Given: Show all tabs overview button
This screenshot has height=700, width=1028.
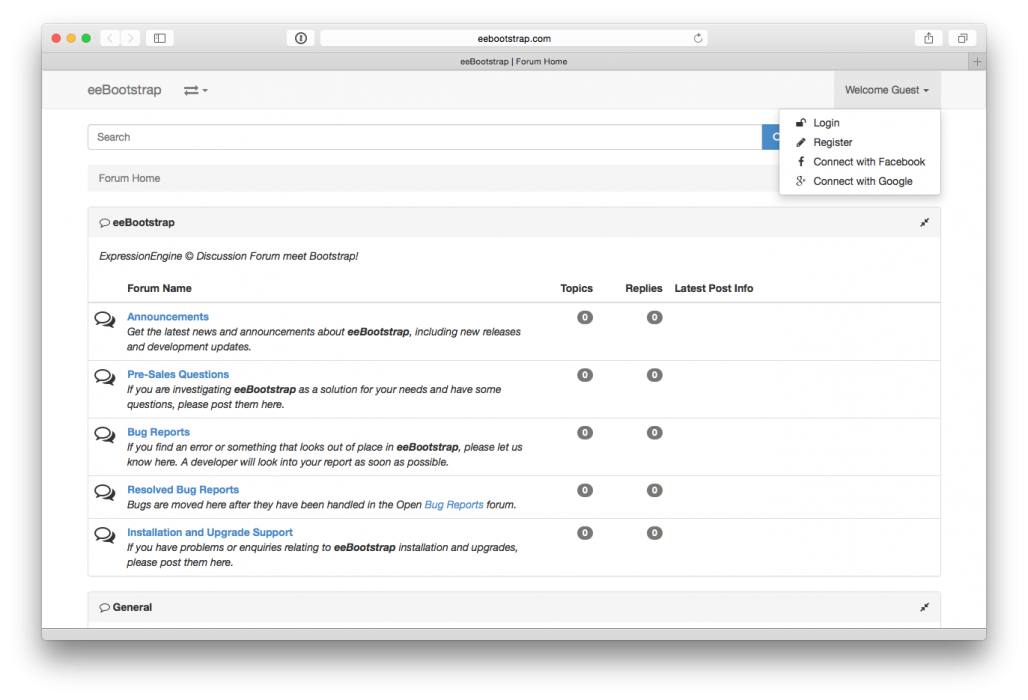Looking at the screenshot, I should [962, 38].
